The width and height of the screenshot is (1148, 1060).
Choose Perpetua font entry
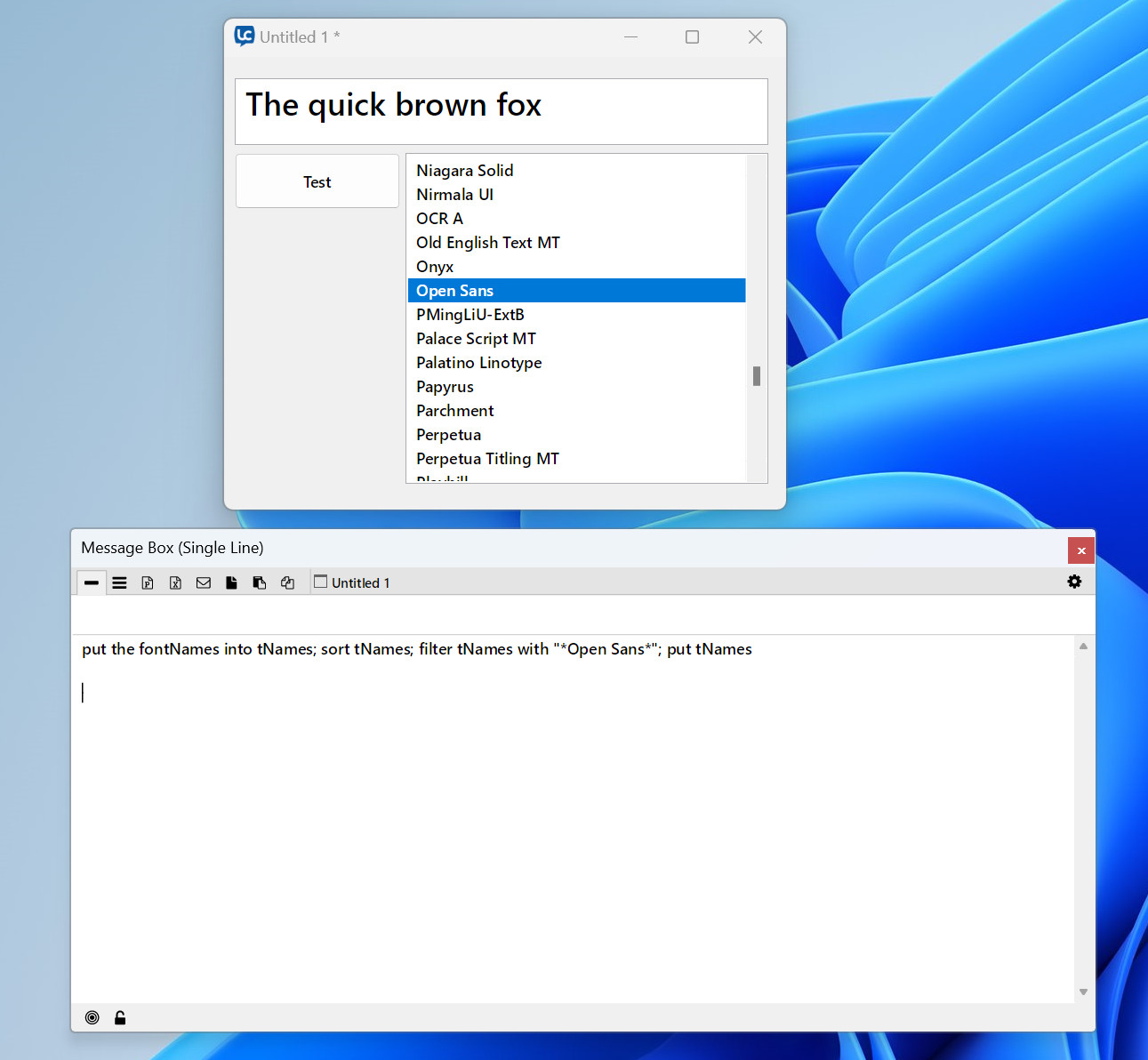point(576,435)
